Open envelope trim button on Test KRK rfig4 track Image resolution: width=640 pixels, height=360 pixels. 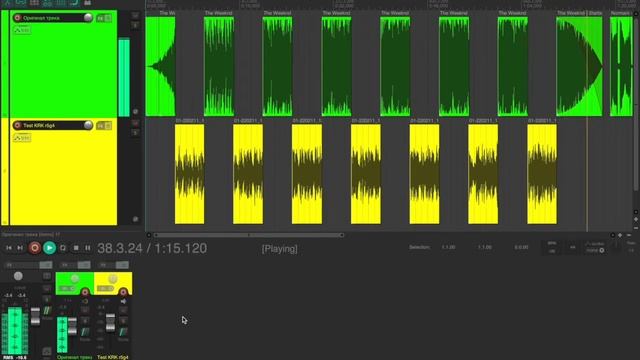pyautogui.click(x=22, y=138)
